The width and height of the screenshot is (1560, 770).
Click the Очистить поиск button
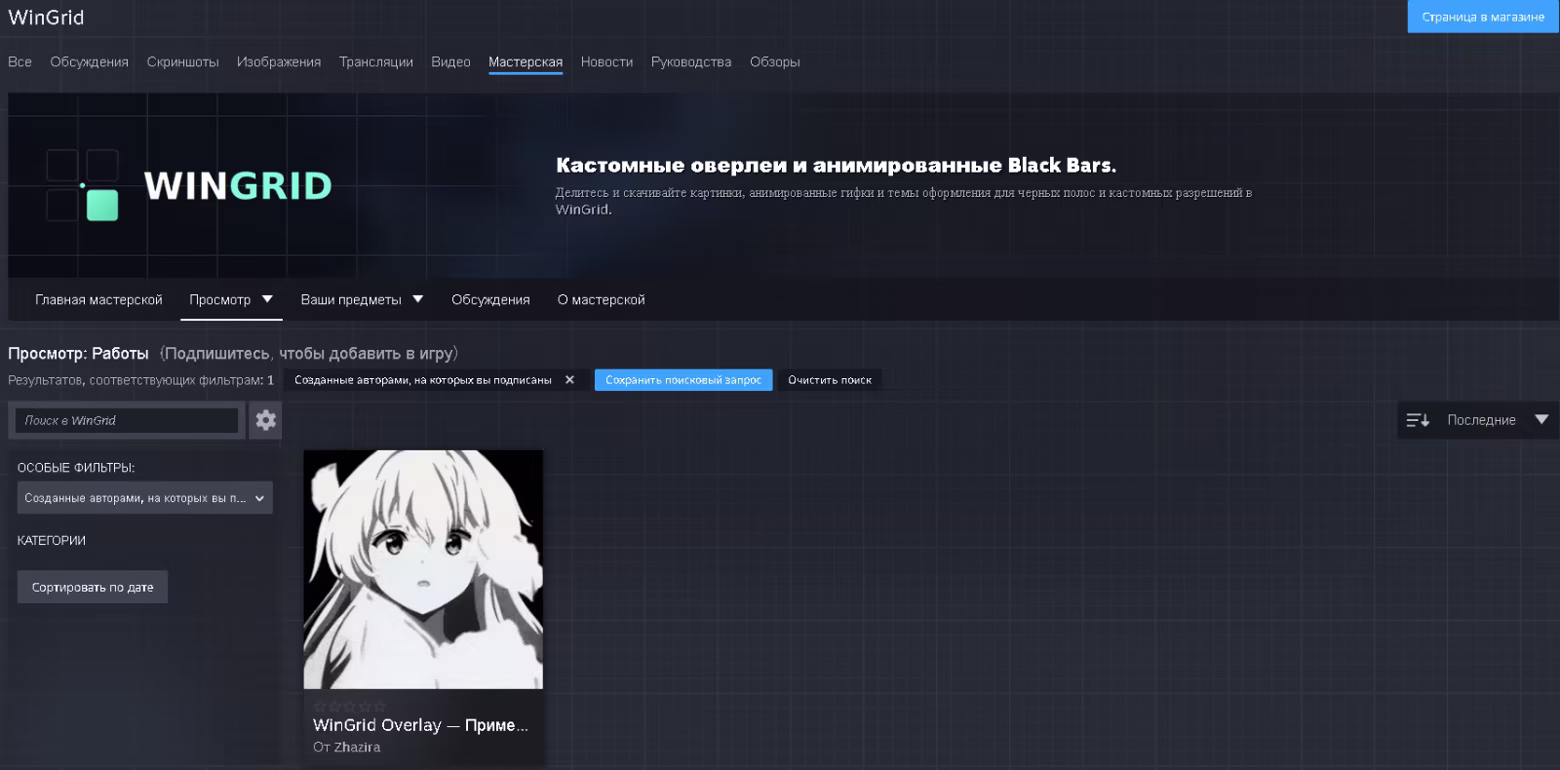click(x=830, y=380)
